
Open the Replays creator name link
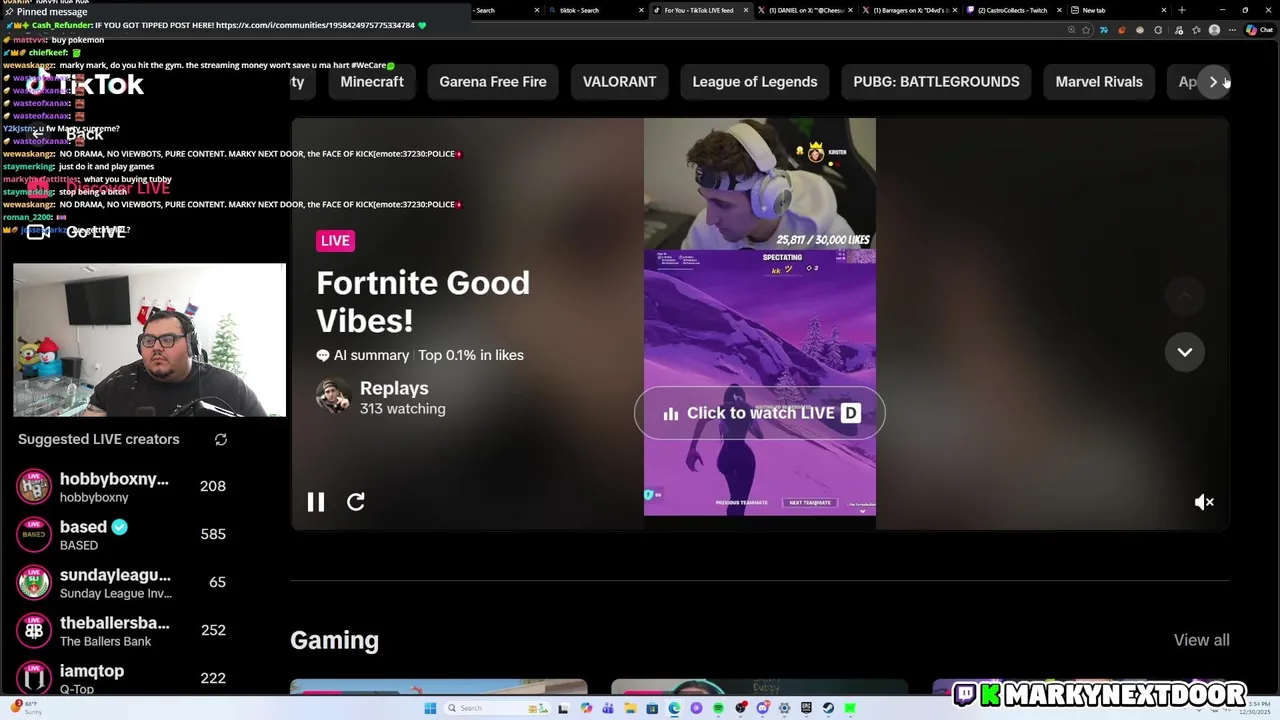394,388
